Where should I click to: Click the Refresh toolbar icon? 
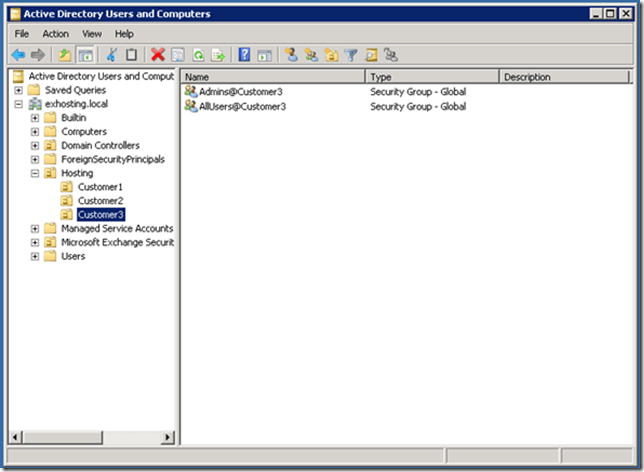tap(198, 55)
